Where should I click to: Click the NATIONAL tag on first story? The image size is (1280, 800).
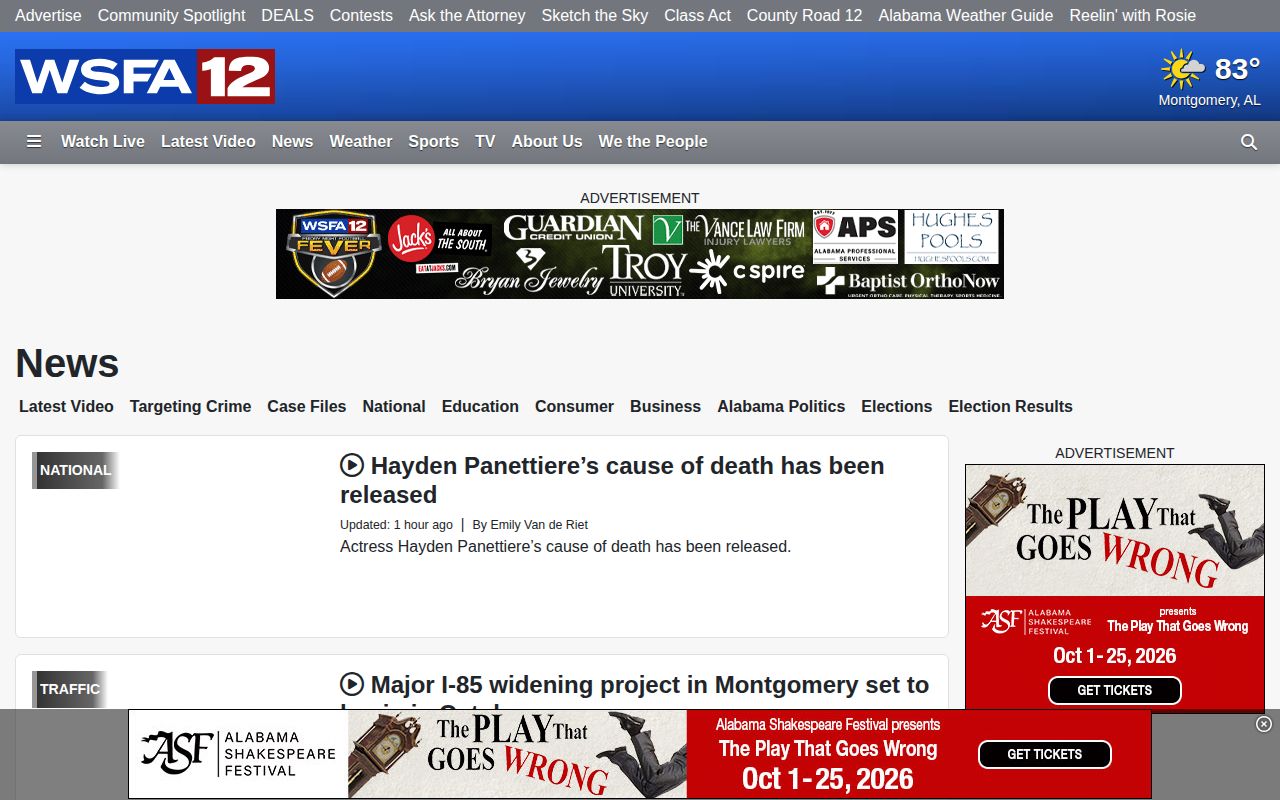(75, 470)
